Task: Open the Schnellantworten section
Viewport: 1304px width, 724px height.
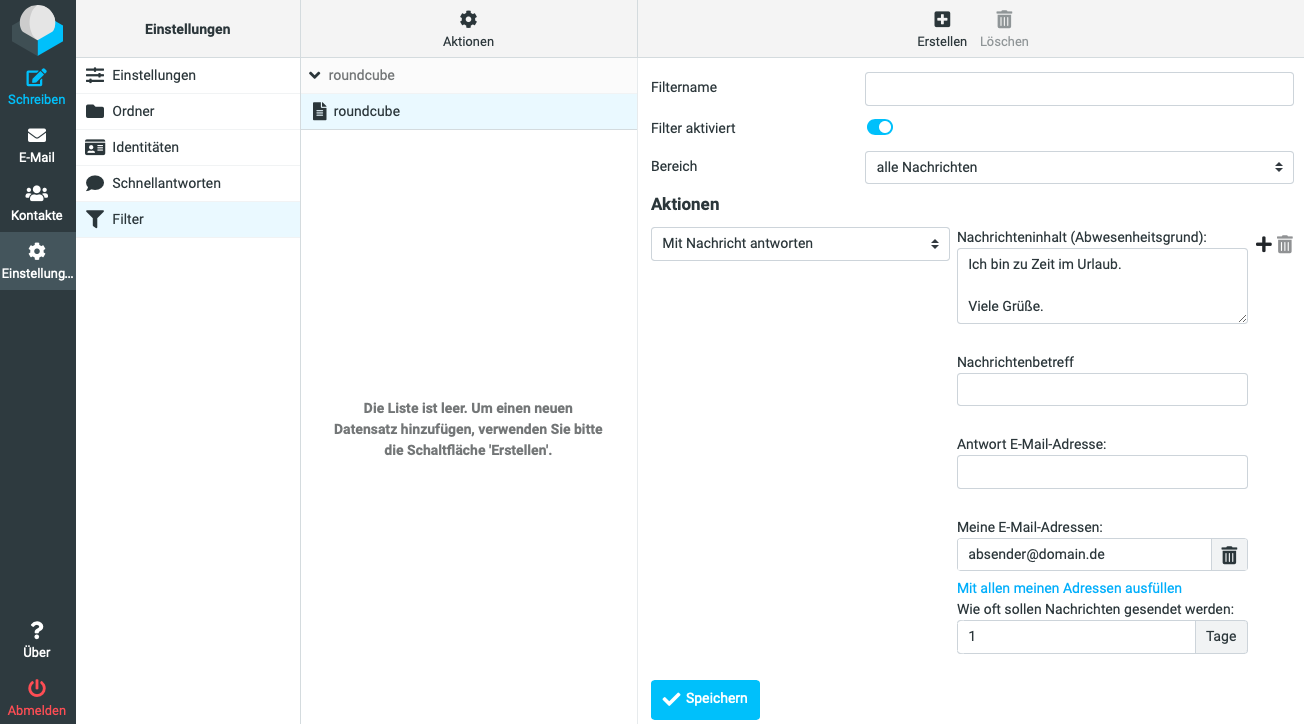Action: (188, 183)
